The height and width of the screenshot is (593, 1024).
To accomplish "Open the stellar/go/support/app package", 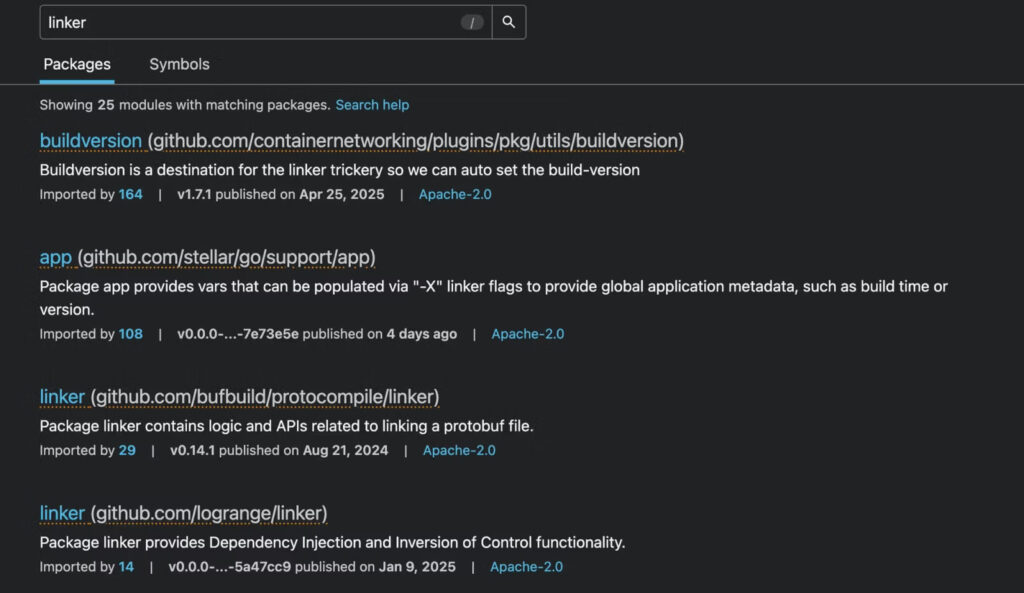I will click(55, 257).
